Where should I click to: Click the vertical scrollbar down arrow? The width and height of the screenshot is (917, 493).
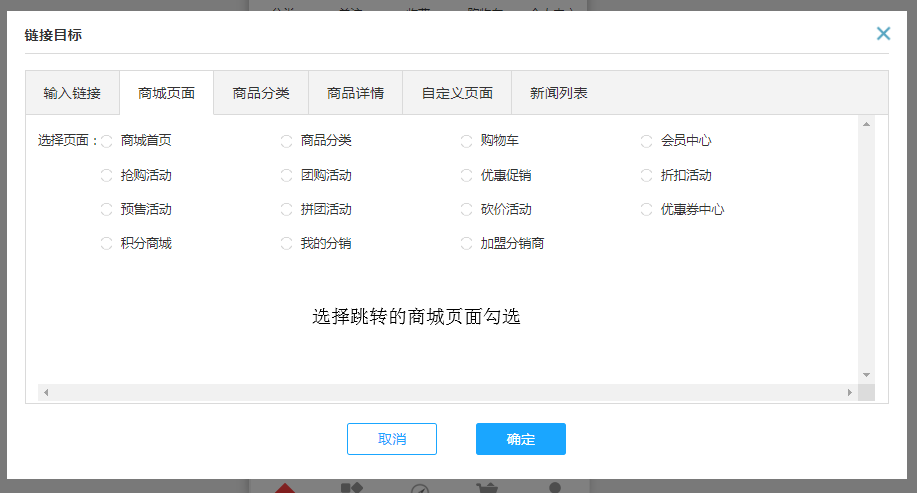[x=866, y=375]
